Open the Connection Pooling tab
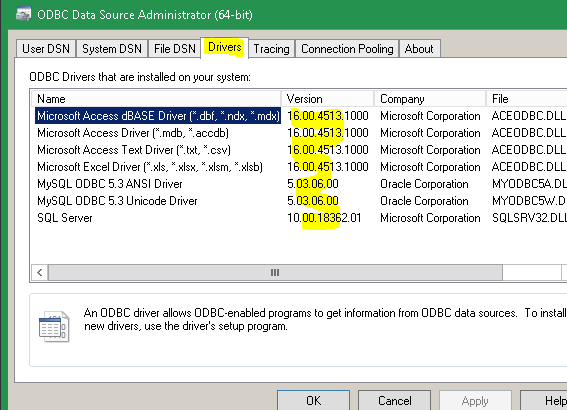This screenshot has width=567, height=410. pyautogui.click(x=347, y=49)
